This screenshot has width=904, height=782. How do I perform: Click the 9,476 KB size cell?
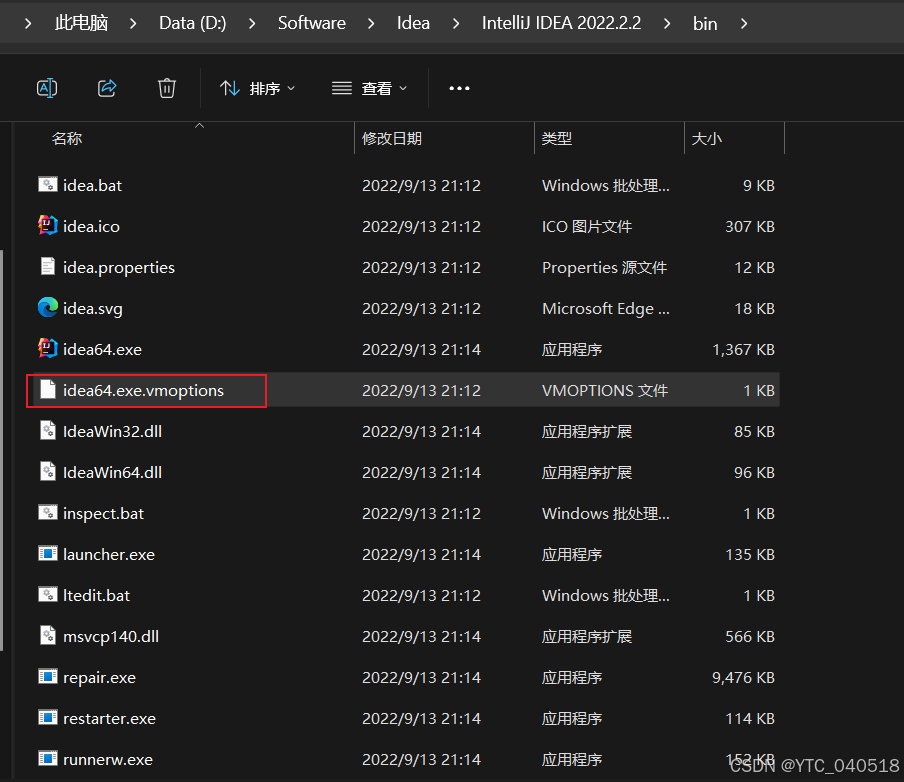[x=743, y=677]
